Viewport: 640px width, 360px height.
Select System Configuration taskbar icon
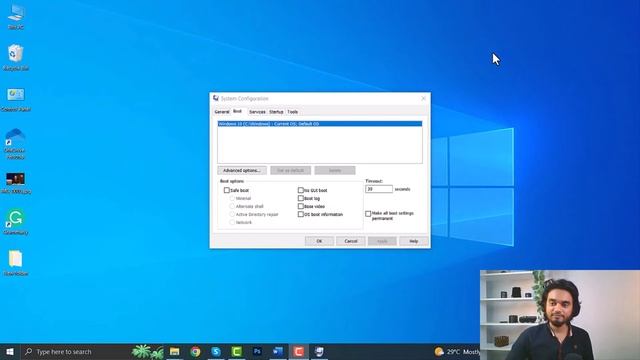pyautogui.click(x=319, y=351)
